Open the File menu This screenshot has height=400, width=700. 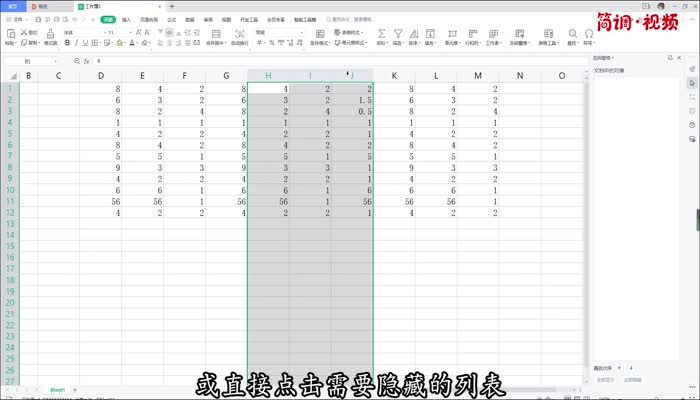[x=17, y=19]
